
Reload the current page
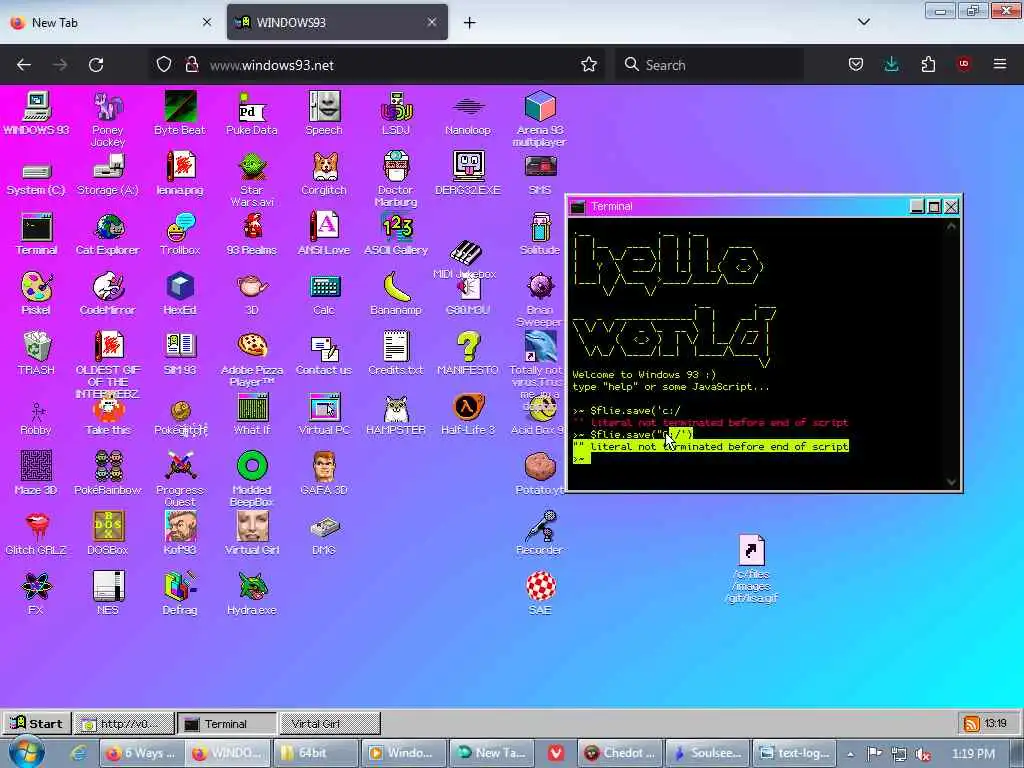pos(96,65)
